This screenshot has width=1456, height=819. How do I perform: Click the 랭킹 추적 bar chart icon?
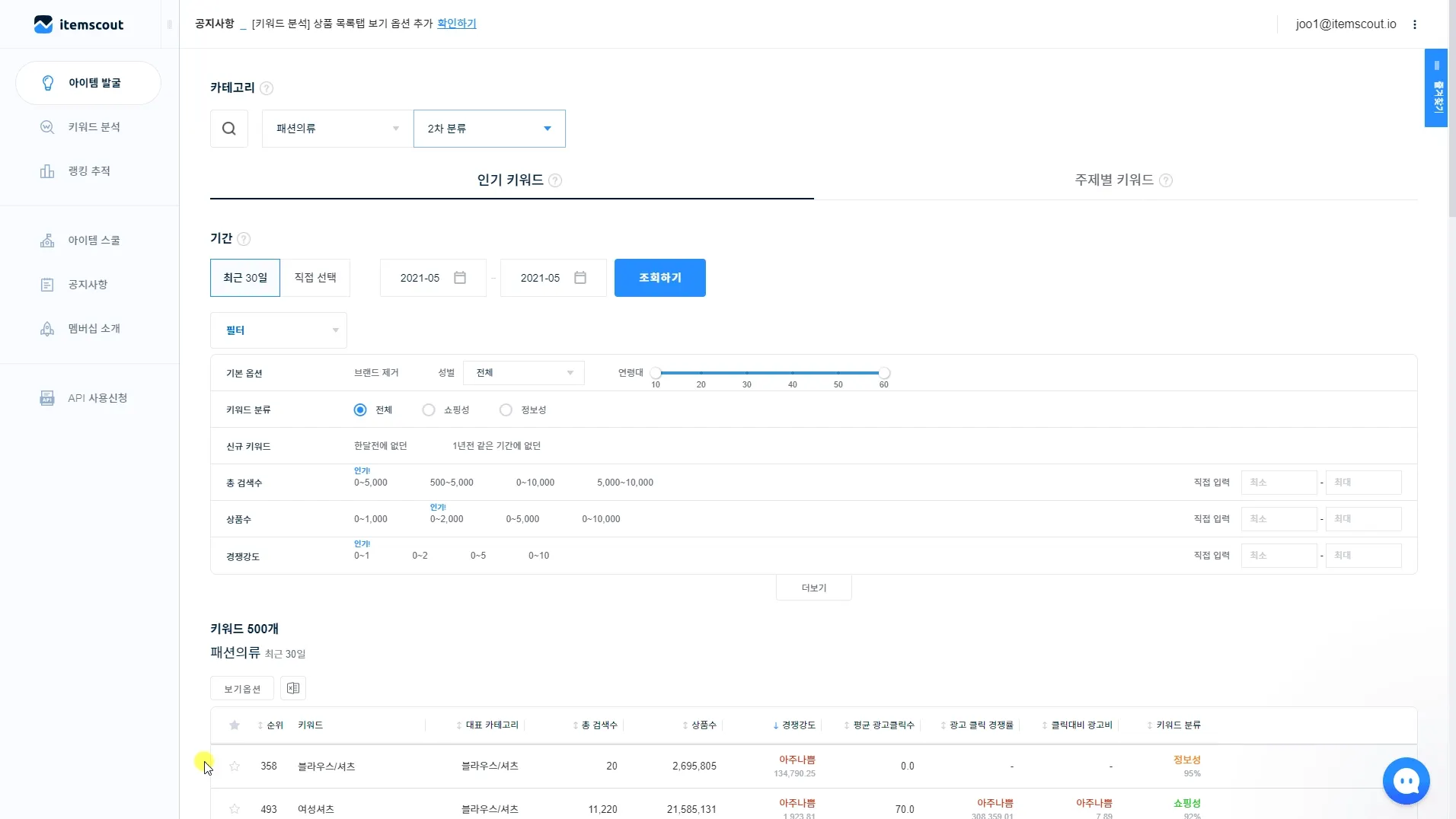click(x=47, y=171)
